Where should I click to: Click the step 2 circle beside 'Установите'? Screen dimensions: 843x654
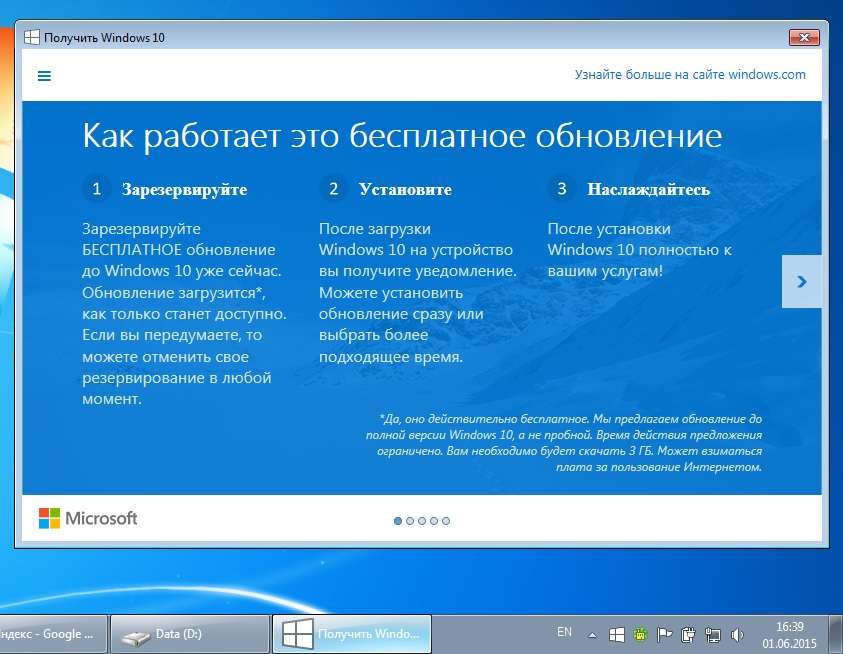[333, 189]
